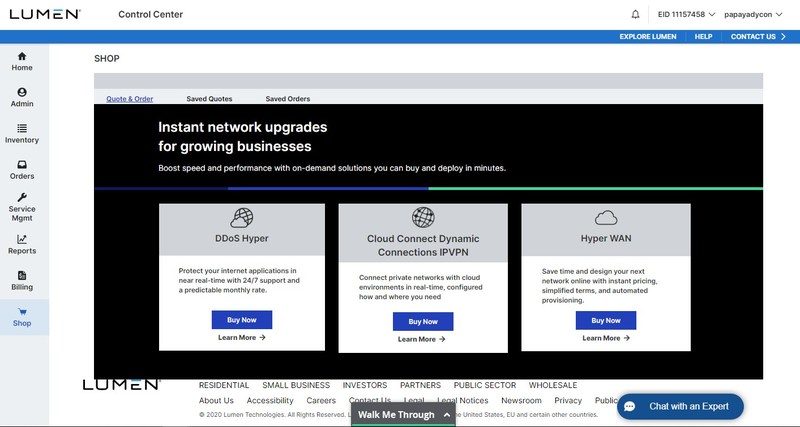
Task: Open the Admin section
Action: 22,98
